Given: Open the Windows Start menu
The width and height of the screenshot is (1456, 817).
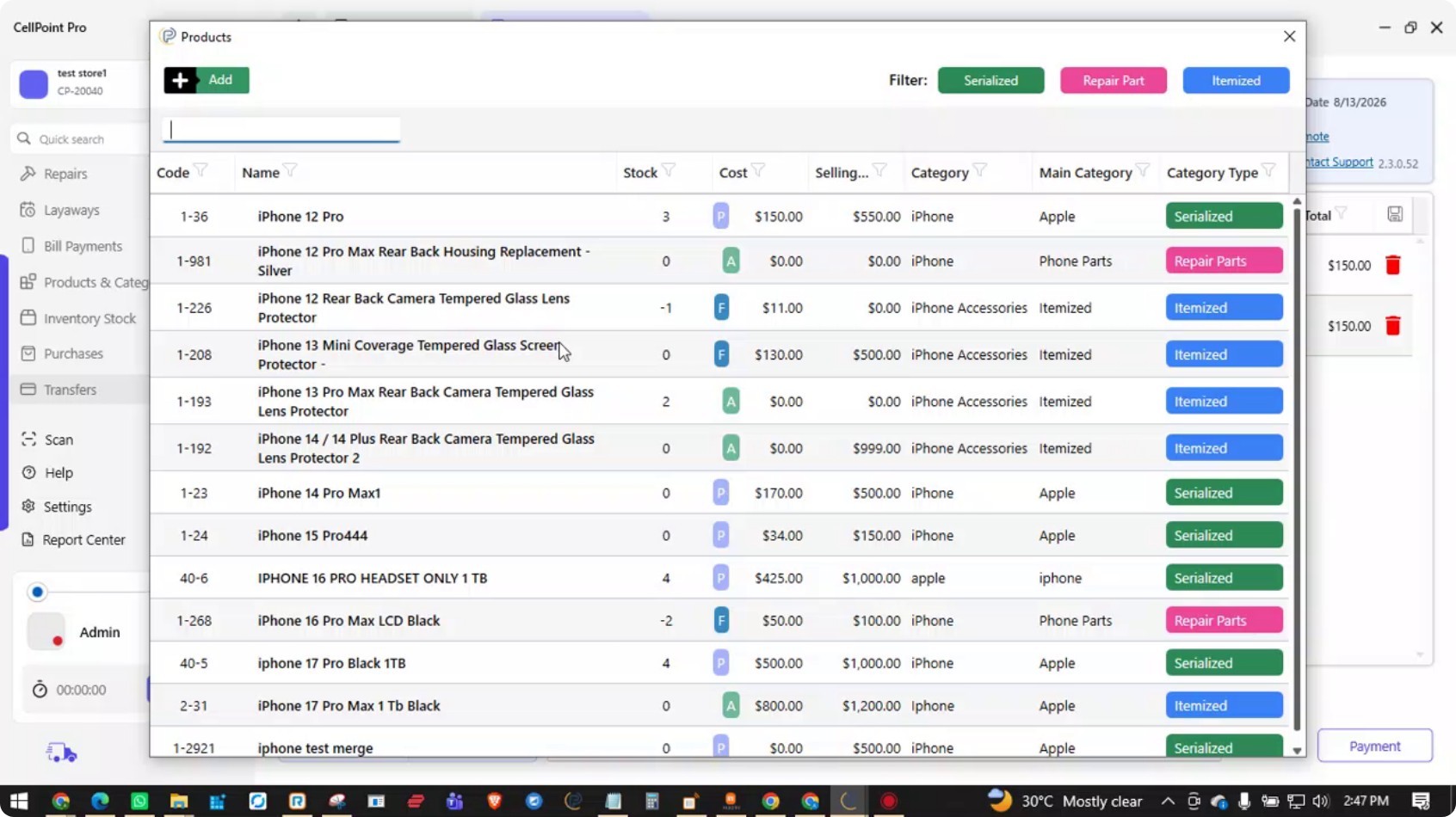Looking at the screenshot, I should (19, 801).
